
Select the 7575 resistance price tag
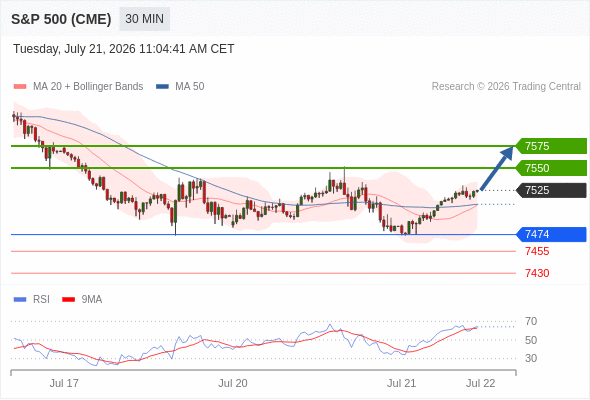[551, 146]
